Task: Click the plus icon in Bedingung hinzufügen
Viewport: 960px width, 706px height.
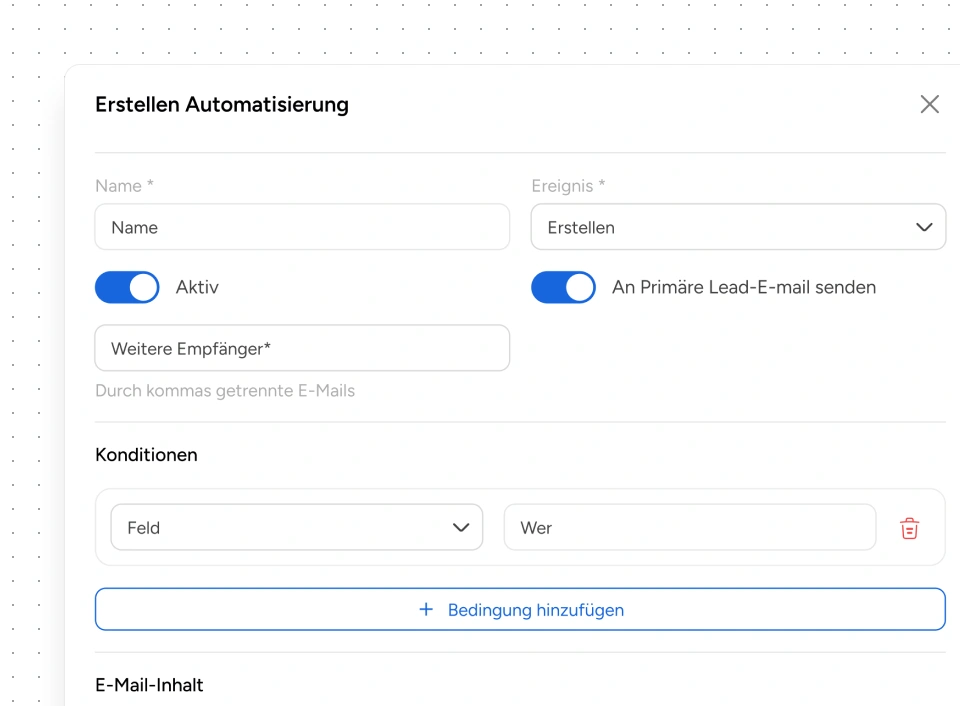Action: point(426,609)
